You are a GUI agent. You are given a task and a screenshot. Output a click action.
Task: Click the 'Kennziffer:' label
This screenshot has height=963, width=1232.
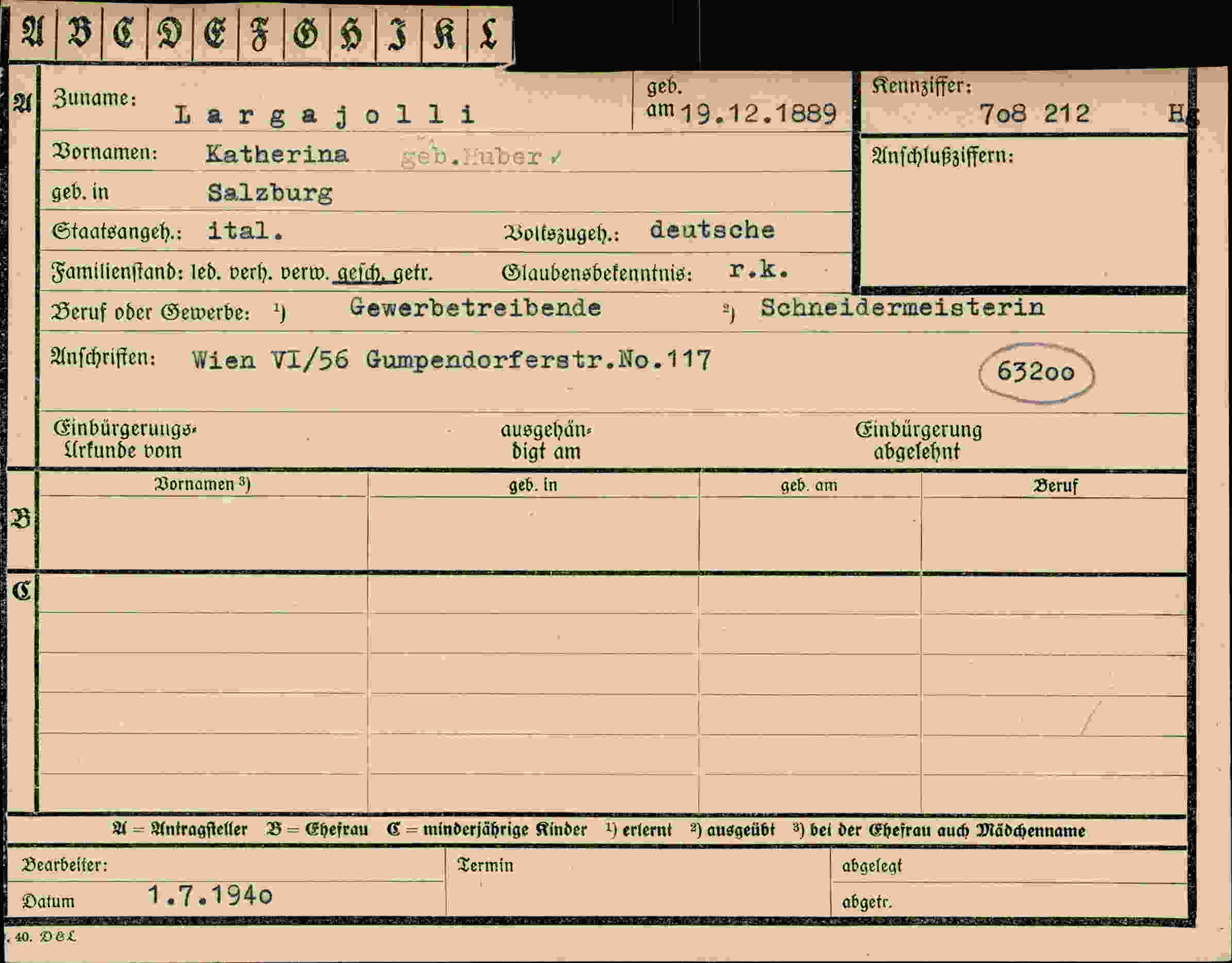[x=922, y=86]
